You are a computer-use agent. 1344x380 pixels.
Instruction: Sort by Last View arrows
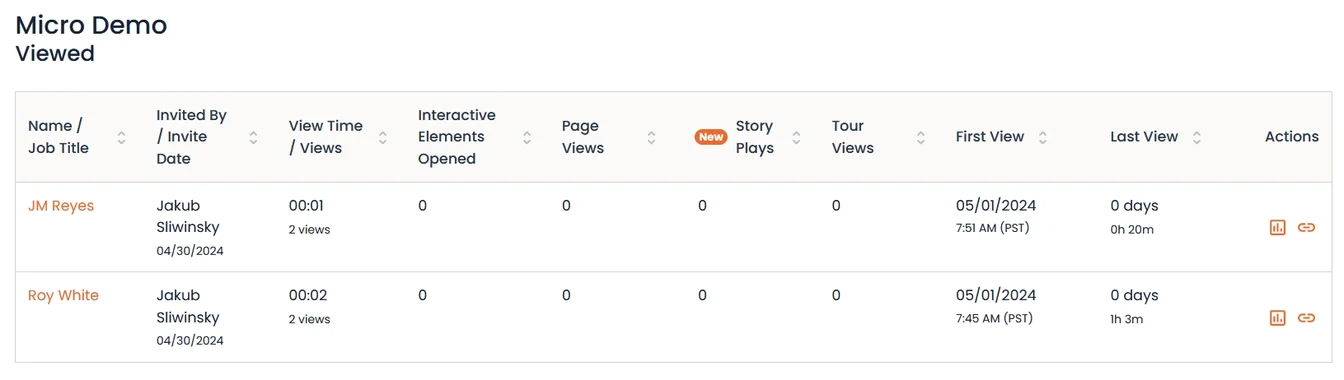[x=1197, y=137]
